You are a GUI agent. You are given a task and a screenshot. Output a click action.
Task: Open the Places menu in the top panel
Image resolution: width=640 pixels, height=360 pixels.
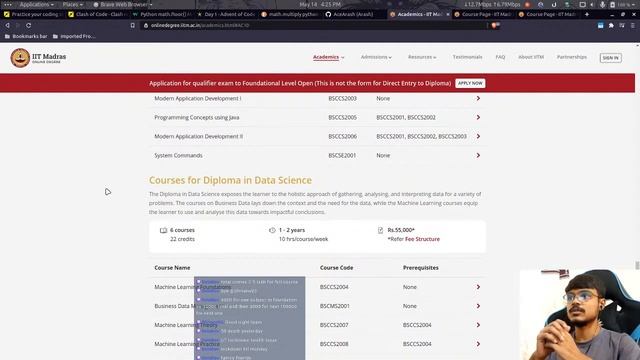tap(73, 4)
